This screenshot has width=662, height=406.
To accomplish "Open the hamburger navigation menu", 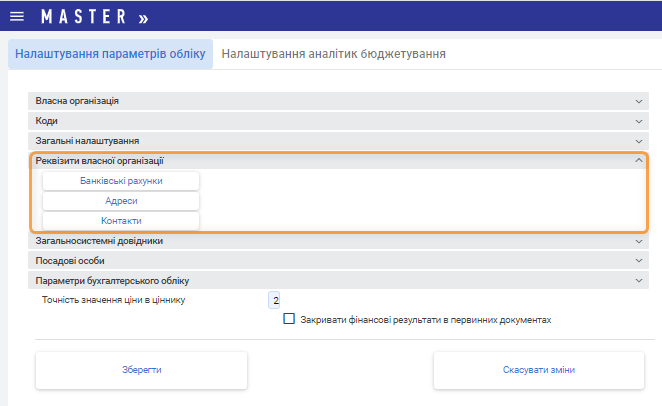I will point(16,17).
